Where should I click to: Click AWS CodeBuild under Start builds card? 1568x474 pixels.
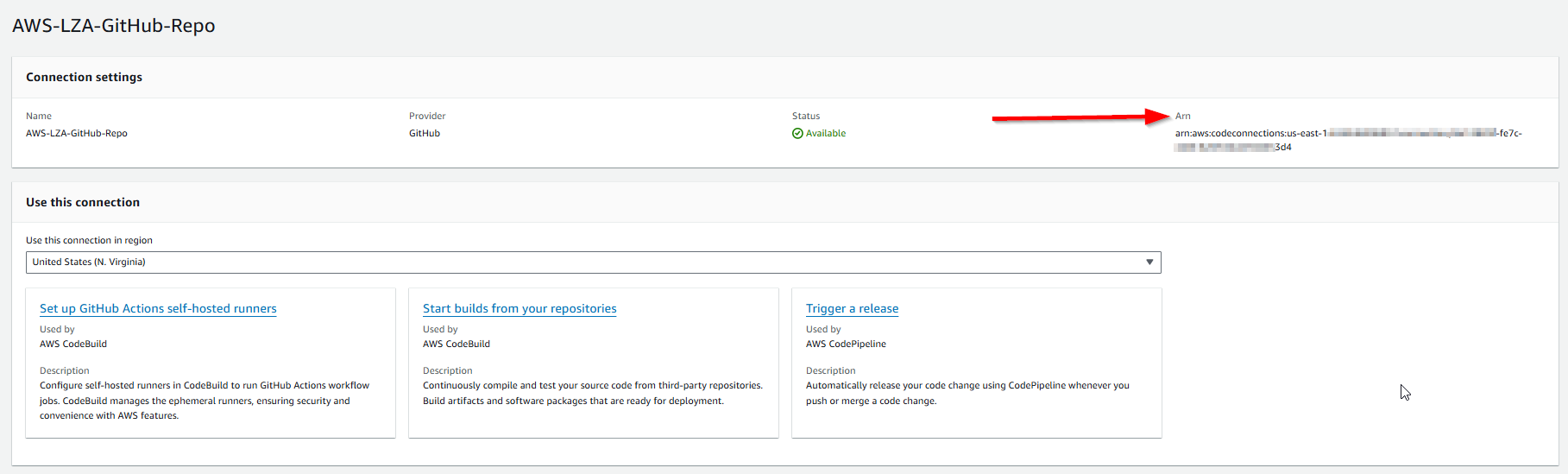point(457,344)
